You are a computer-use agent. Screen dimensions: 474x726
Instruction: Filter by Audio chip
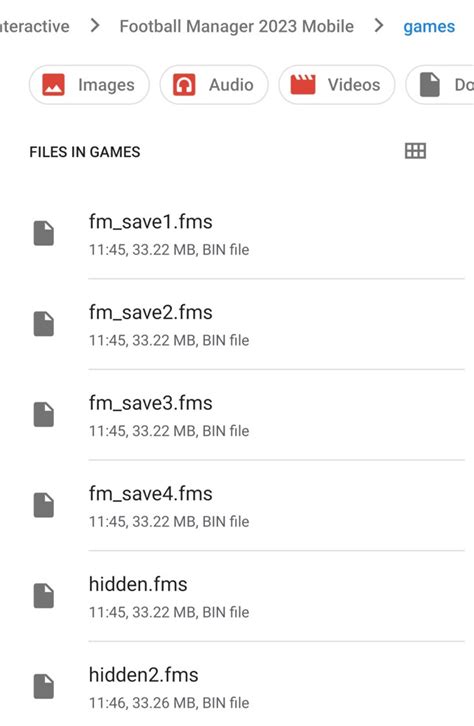[214, 85]
